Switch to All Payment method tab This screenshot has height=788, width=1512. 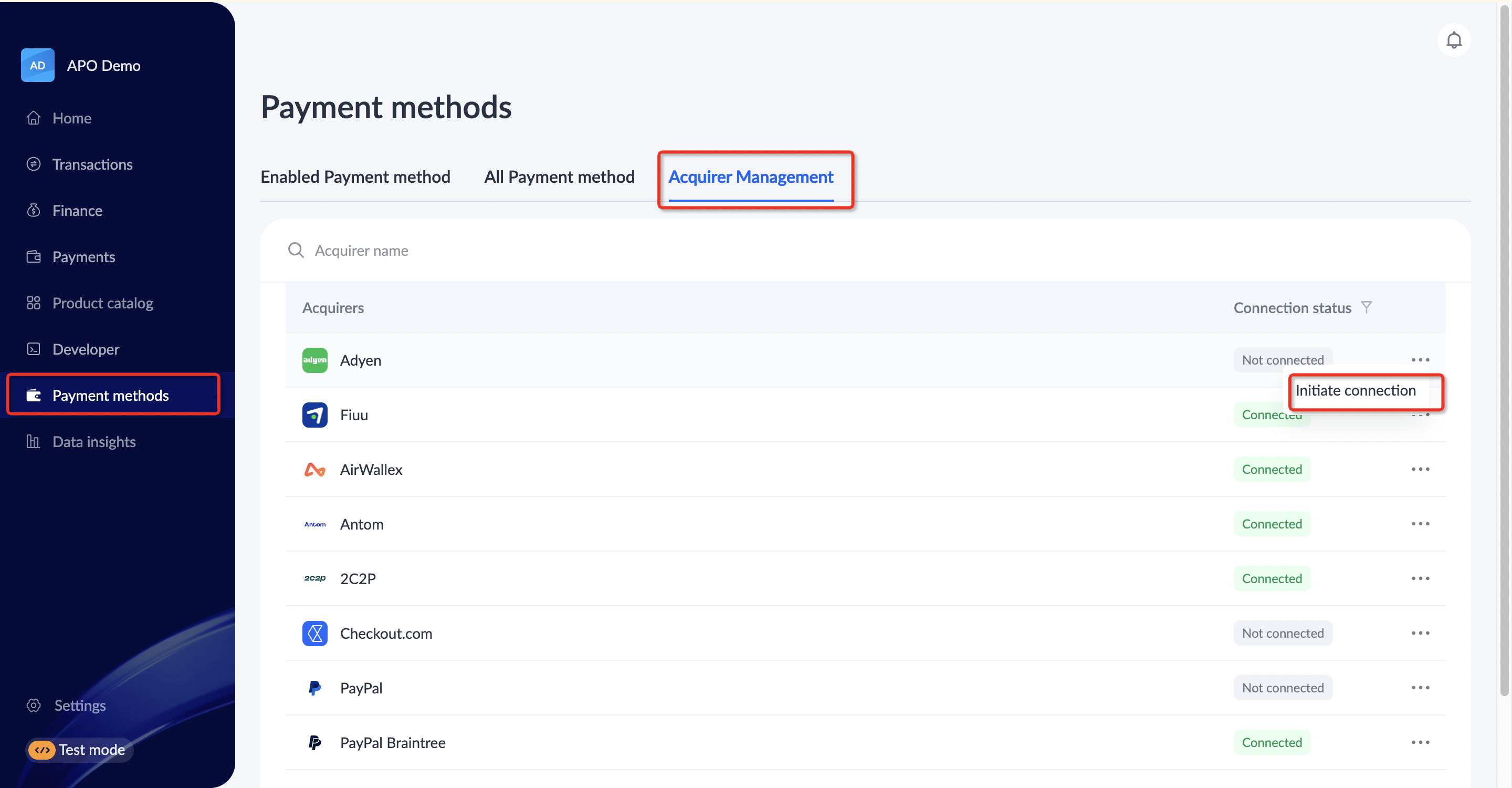(559, 177)
